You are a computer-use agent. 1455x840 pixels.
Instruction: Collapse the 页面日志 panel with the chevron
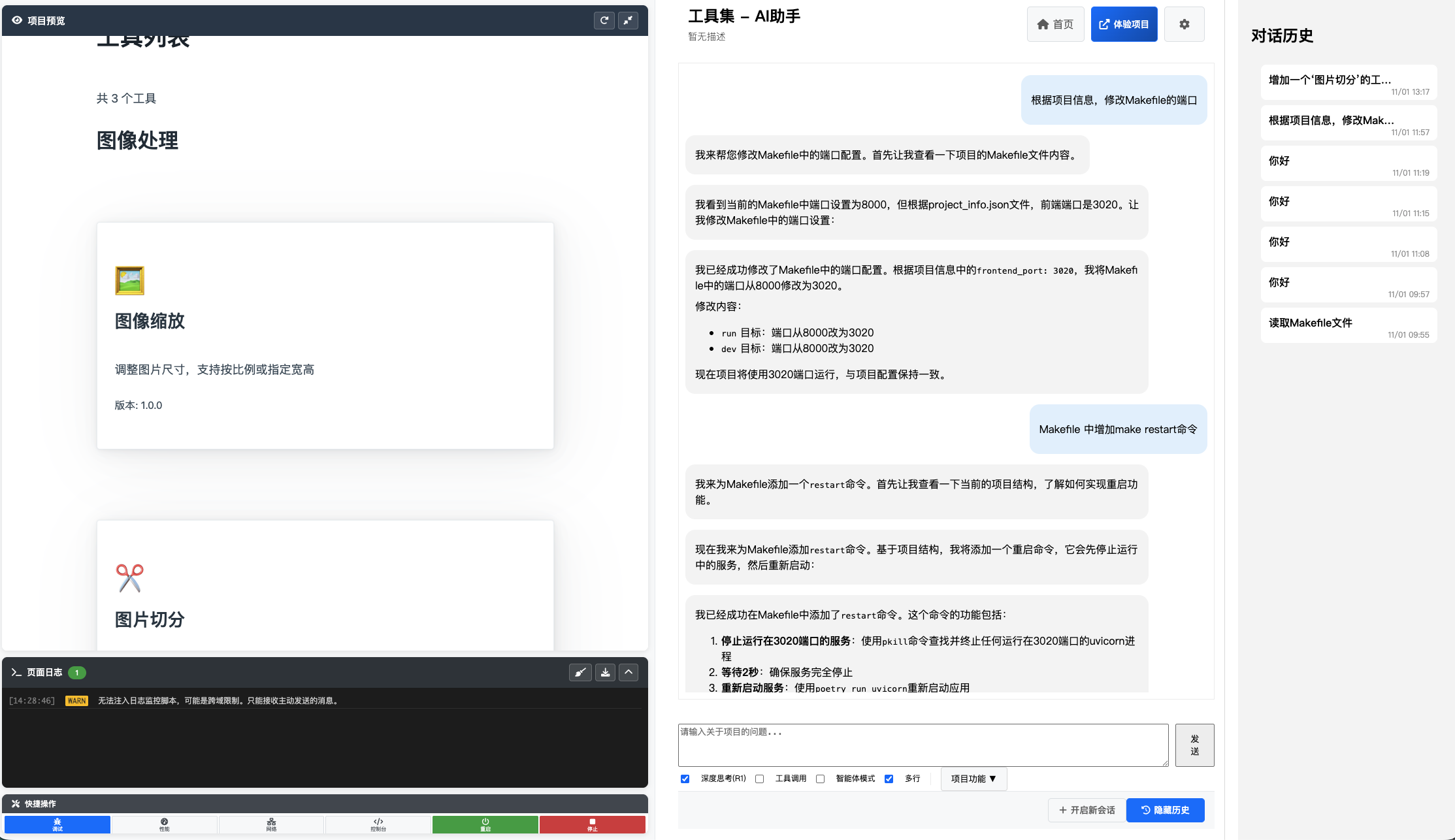628,672
